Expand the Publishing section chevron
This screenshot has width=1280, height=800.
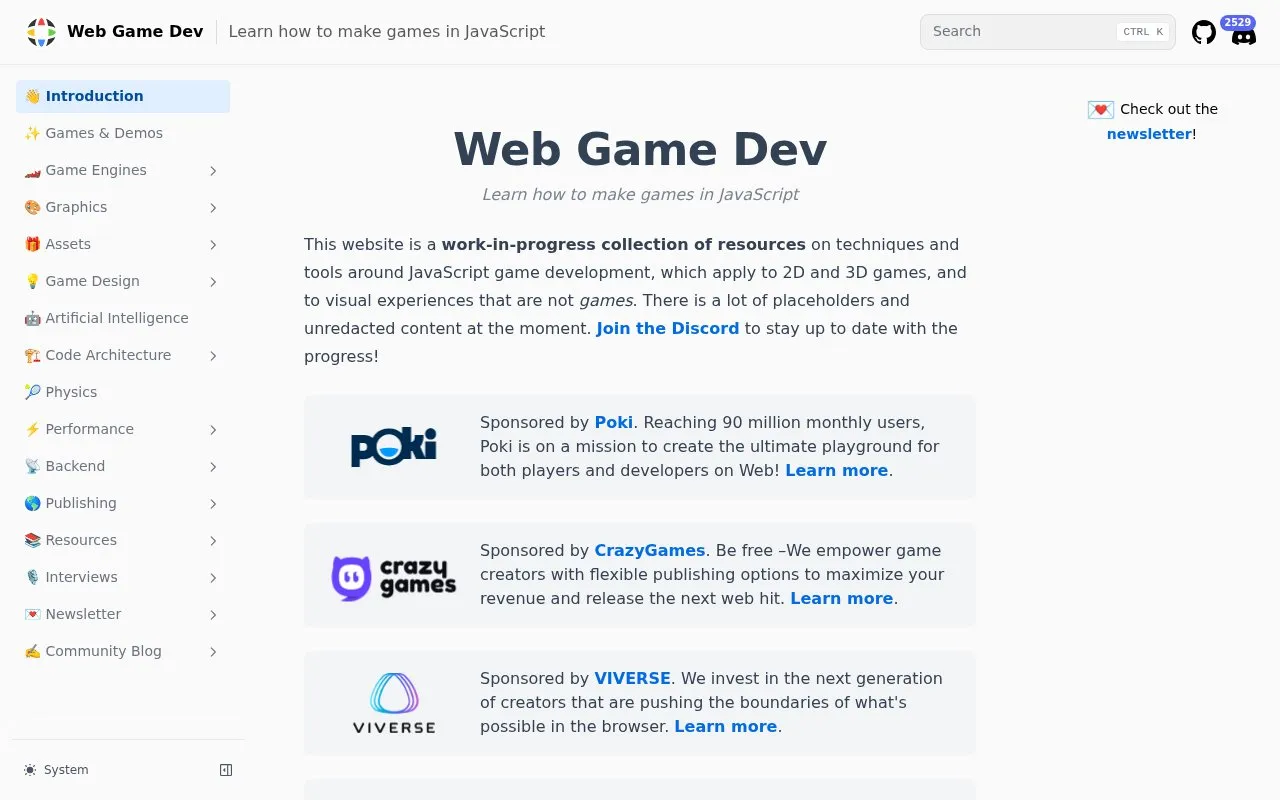coord(213,504)
